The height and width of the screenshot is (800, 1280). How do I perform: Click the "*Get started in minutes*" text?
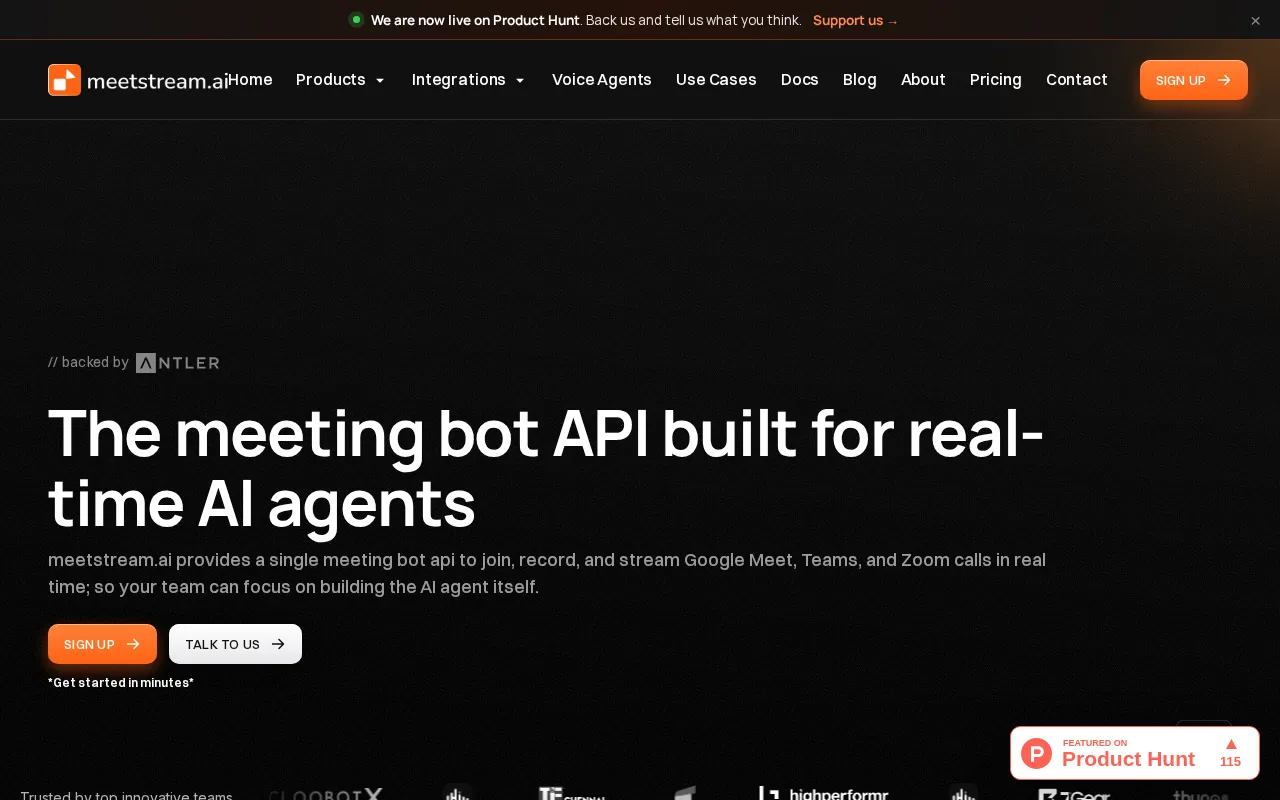121,683
